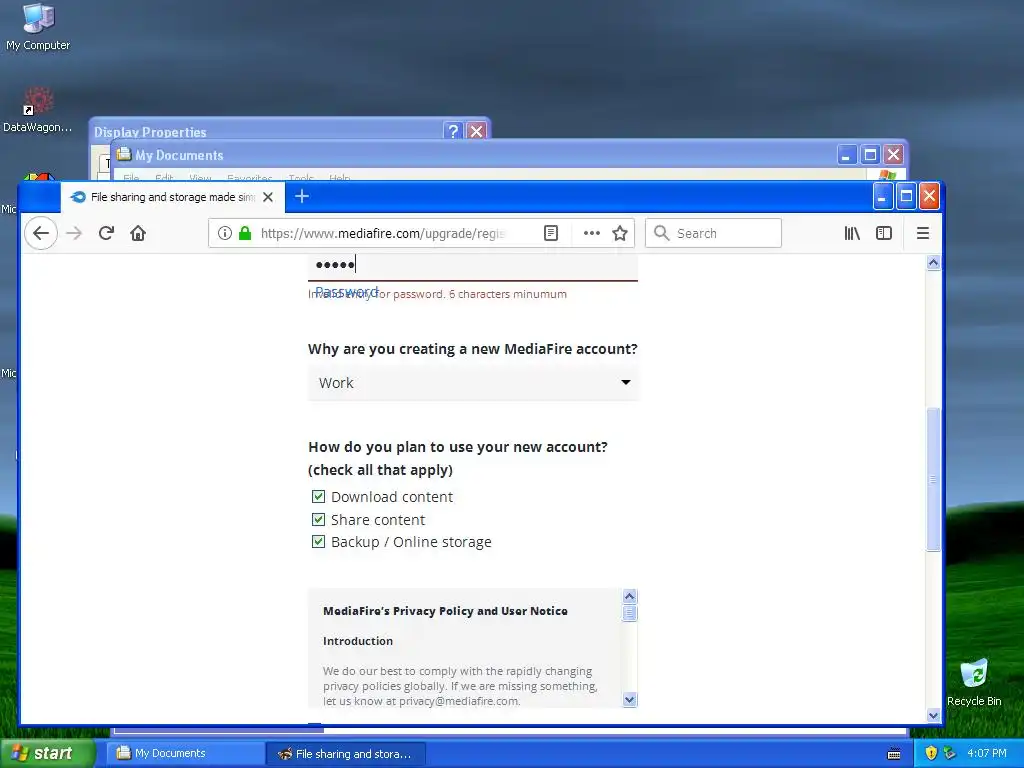The height and width of the screenshot is (768, 1024).
Task: Click the Introduction heading in policy
Action: click(358, 641)
